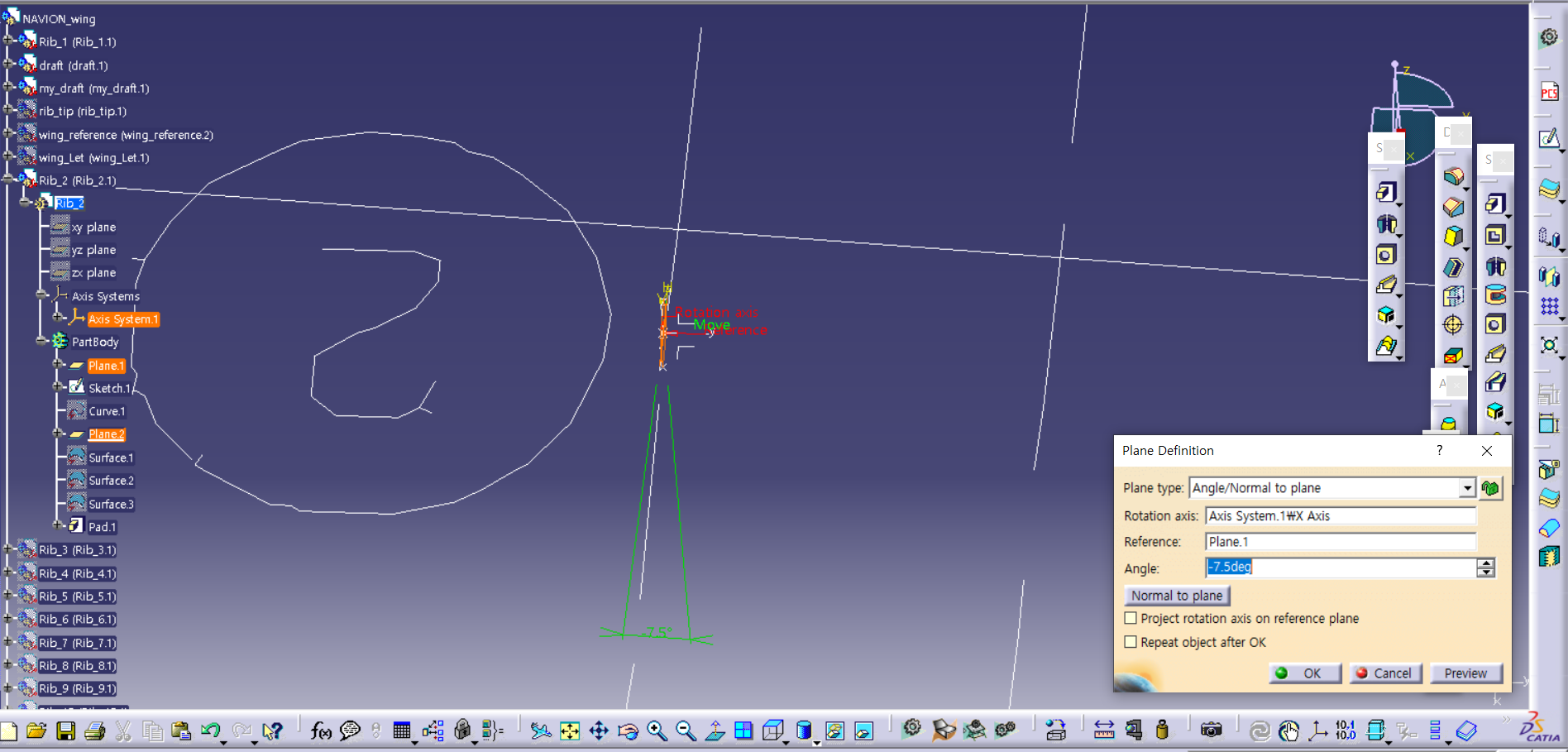Click the Undo arrow icon
This screenshot has height=752, width=1568.
tap(210, 730)
